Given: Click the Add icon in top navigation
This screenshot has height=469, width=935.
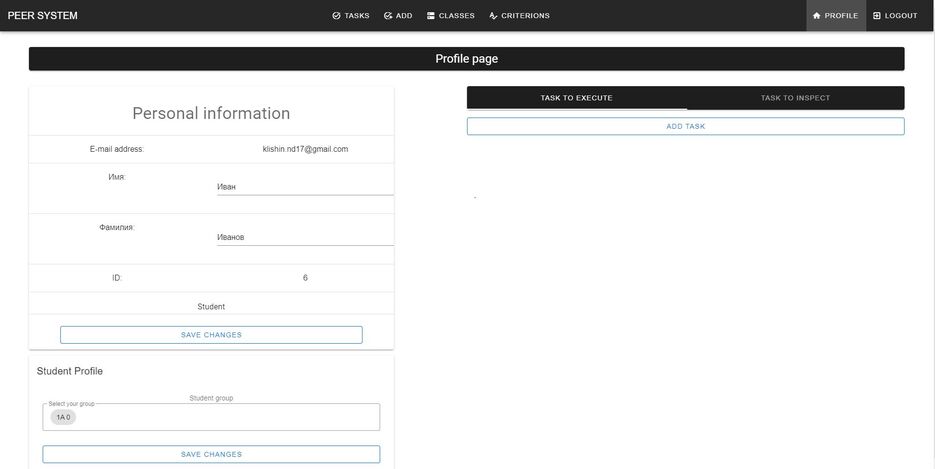Looking at the screenshot, I should (x=388, y=16).
